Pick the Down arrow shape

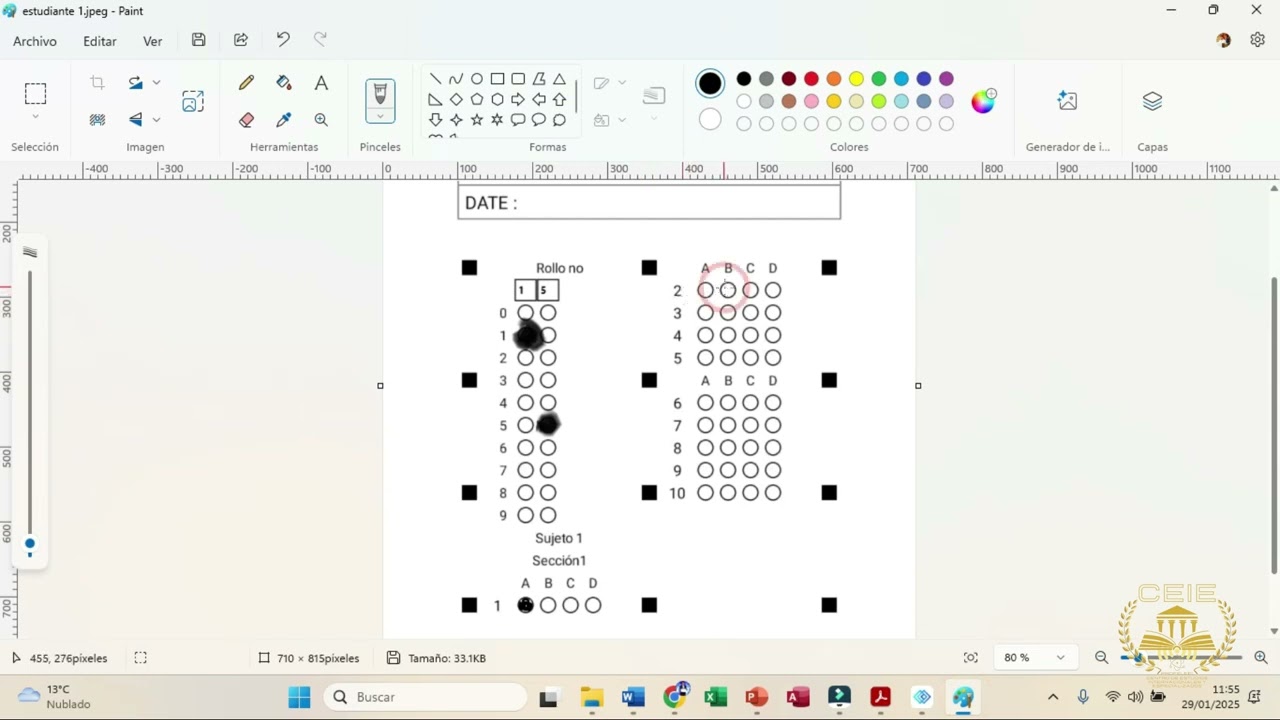tap(435, 120)
